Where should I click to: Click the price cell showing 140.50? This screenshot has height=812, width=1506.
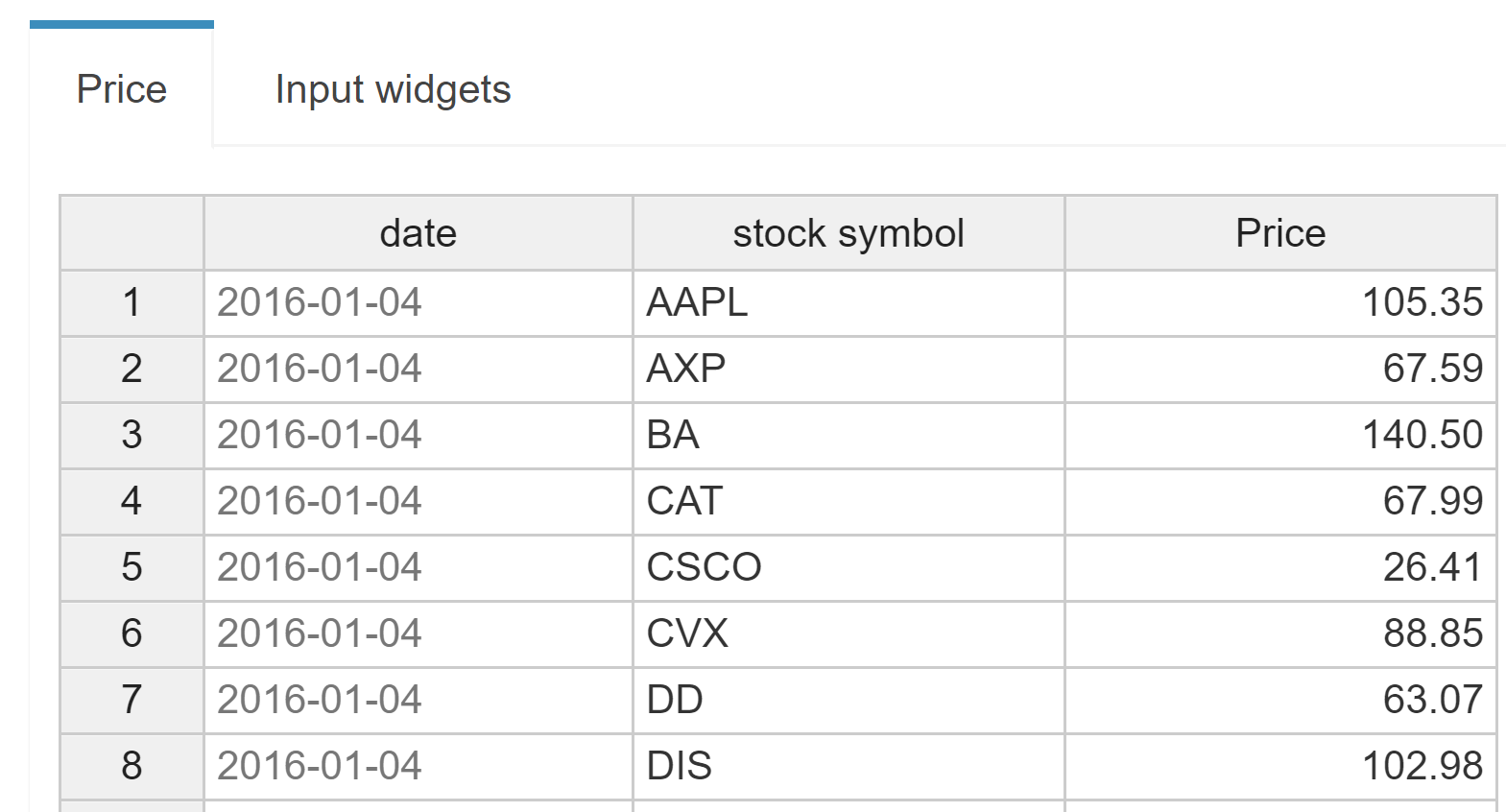(x=1279, y=436)
